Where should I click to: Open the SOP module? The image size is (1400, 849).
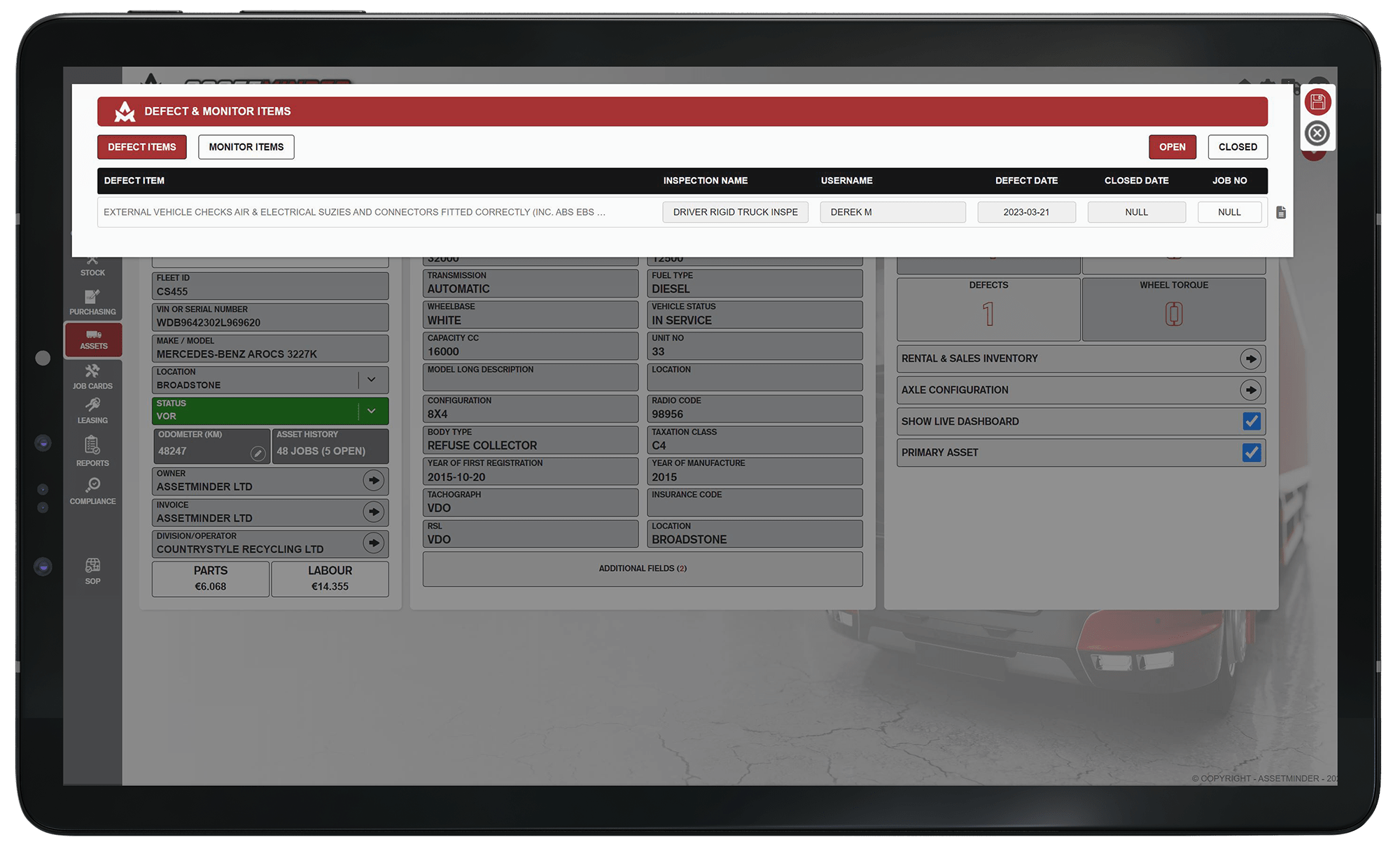pos(92,568)
